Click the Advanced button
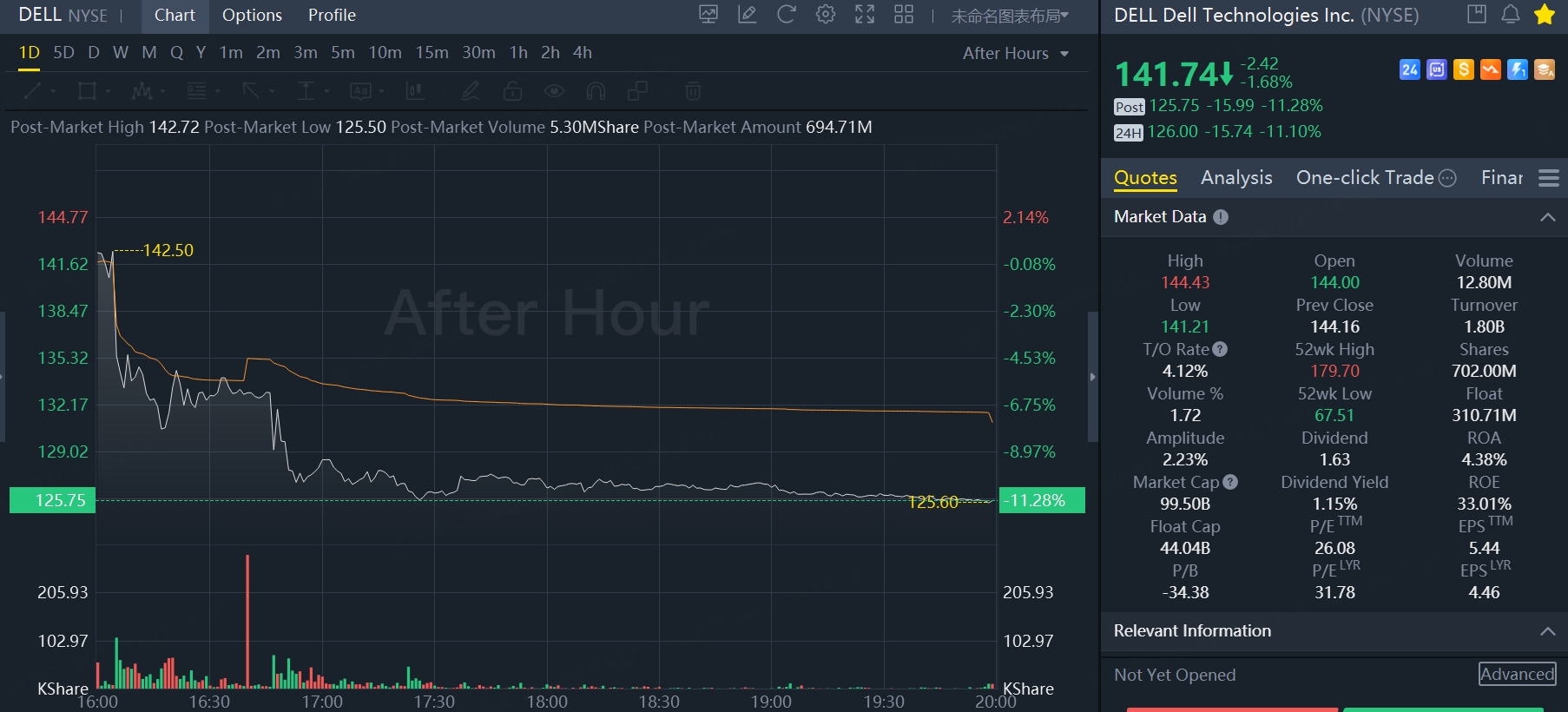The width and height of the screenshot is (1568, 712). (x=1517, y=675)
